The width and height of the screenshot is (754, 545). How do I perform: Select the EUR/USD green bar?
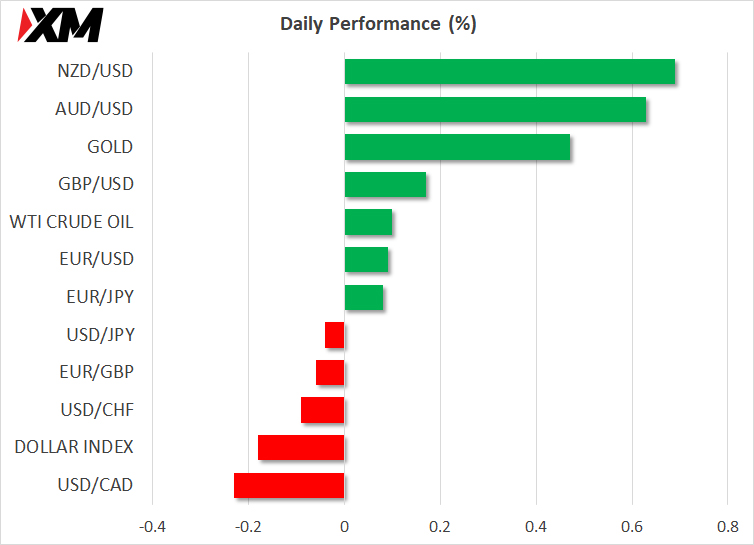(366, 260)
